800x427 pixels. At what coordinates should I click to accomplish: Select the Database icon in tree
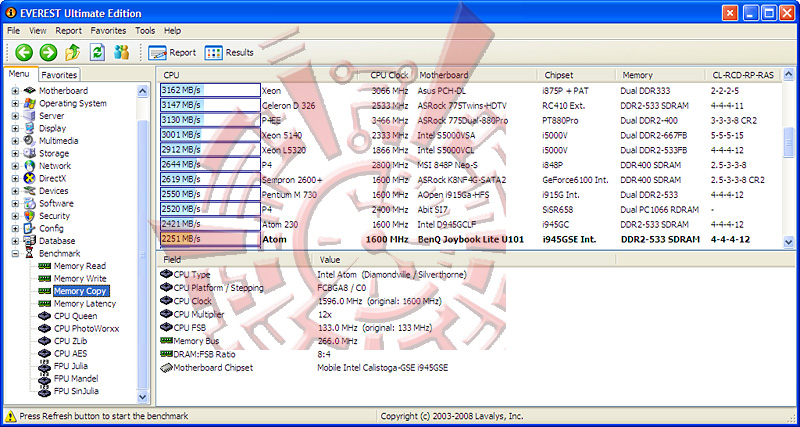(x=30, y=241)
